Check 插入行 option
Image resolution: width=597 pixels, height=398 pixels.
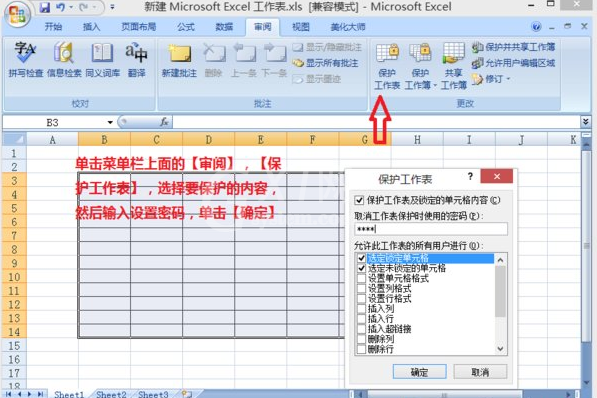361,319
